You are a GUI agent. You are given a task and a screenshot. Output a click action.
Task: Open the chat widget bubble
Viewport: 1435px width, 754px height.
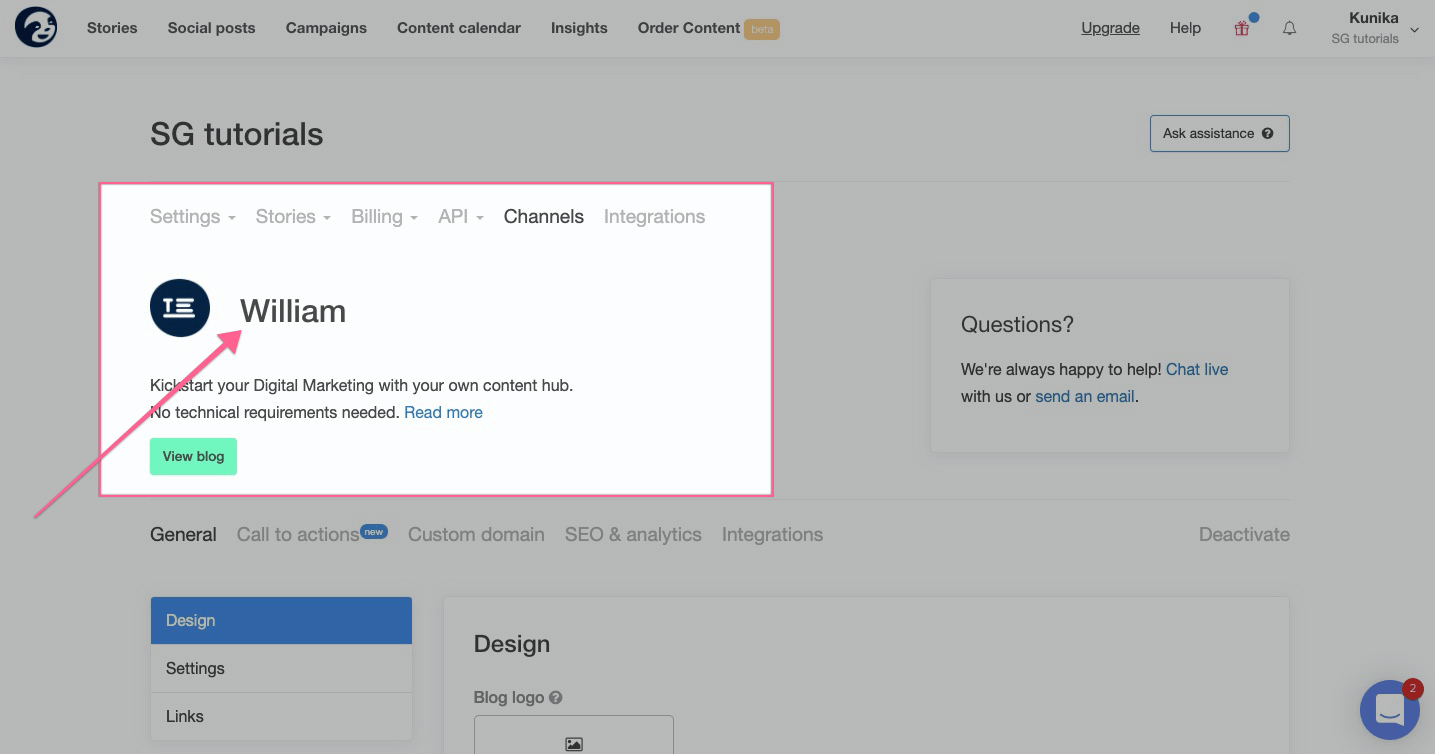point(1390,710)
